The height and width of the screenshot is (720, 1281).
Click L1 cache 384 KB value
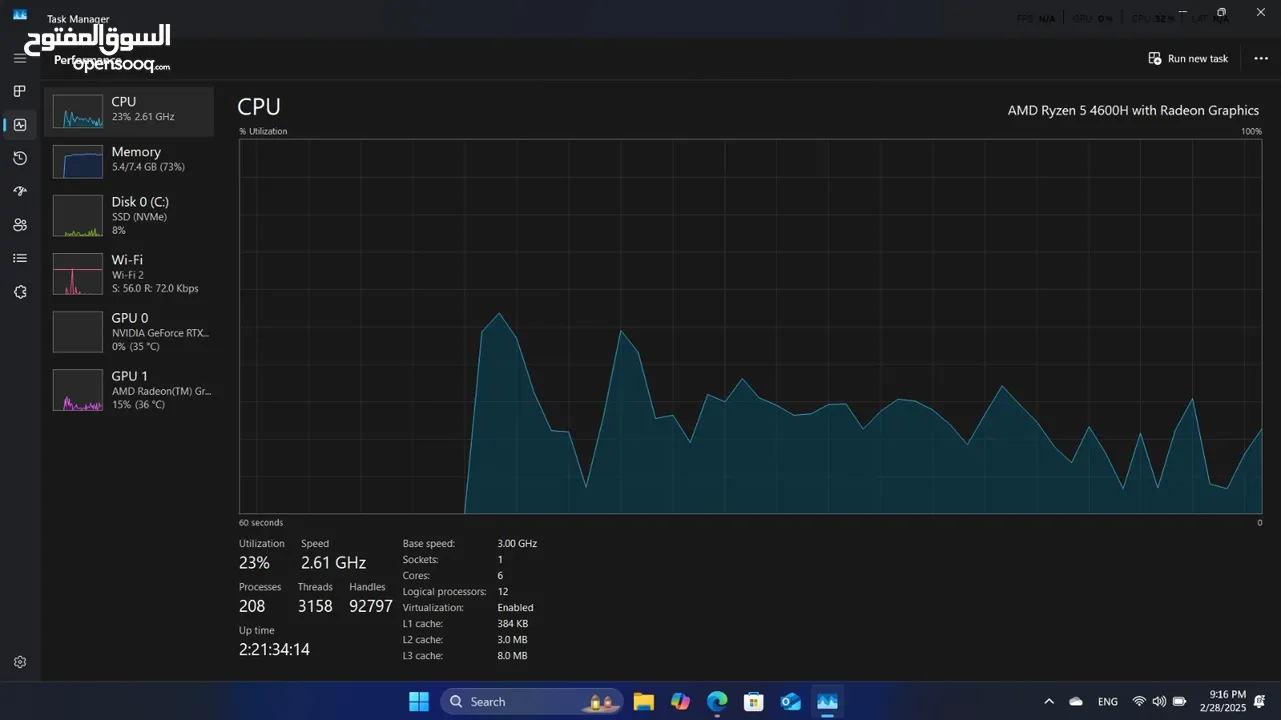tap(512, 624)
